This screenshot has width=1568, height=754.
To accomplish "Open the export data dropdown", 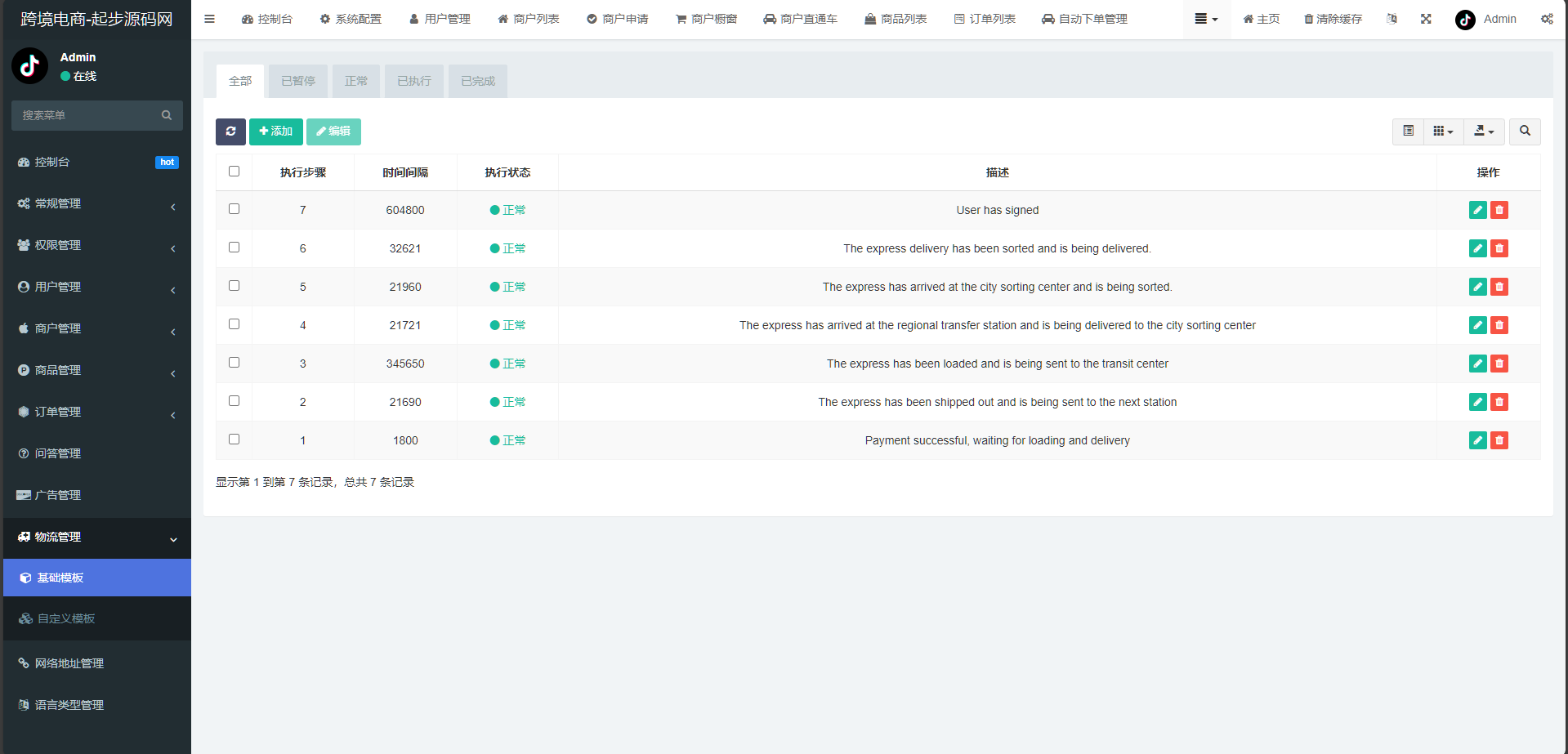I will [1484, 132].
